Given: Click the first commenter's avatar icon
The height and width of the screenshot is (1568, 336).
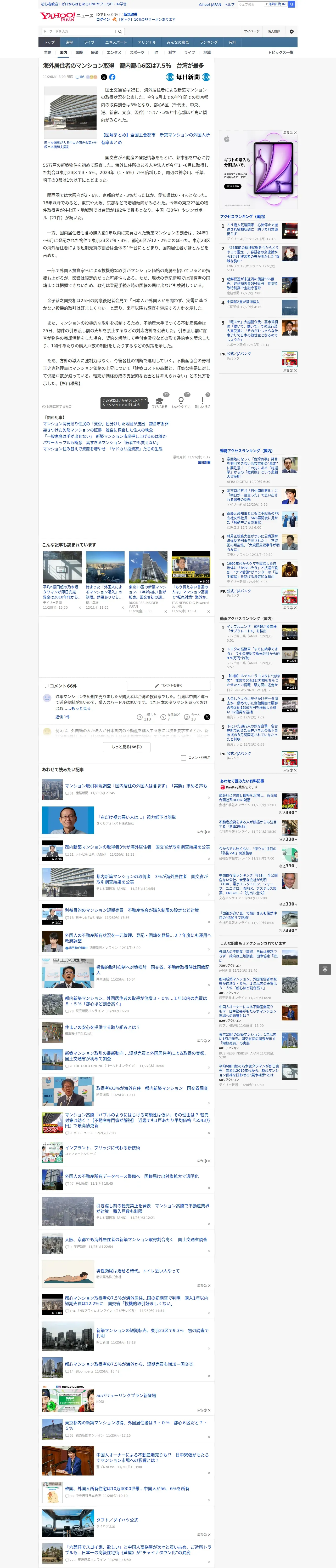Looking at the screenshot, I should click(47, 698).
